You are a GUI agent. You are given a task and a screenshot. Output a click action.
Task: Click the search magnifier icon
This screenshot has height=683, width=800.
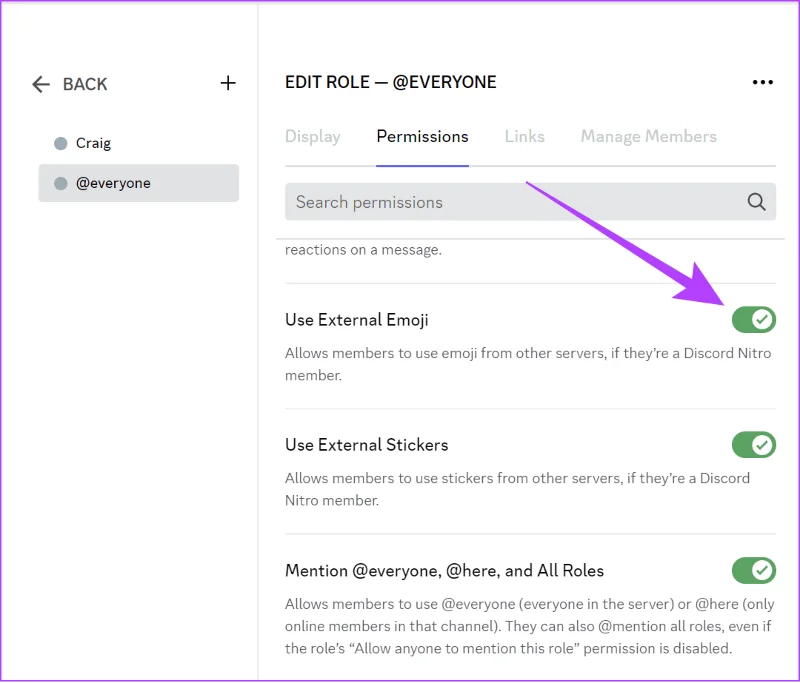[756, 202]
